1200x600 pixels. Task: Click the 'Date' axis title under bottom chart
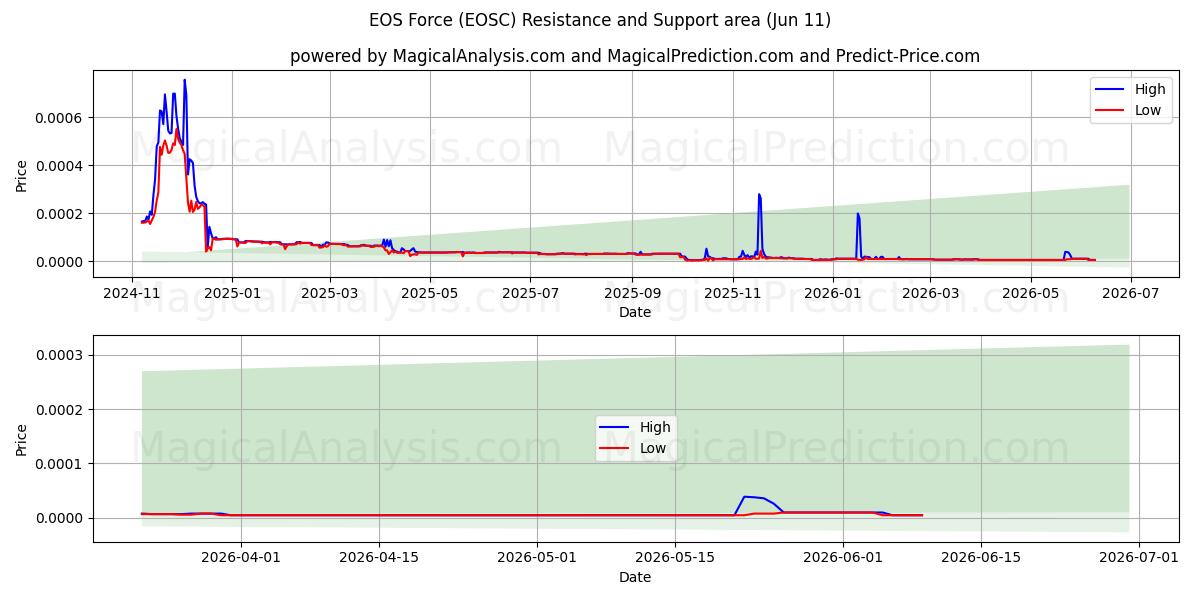click(635, 577)
